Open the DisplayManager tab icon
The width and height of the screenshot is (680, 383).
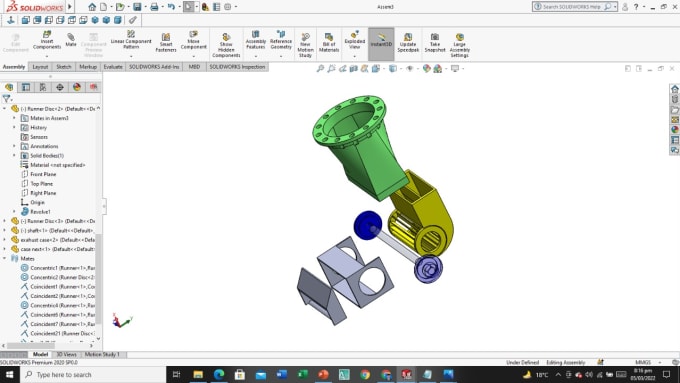click(x=77, y=87)
